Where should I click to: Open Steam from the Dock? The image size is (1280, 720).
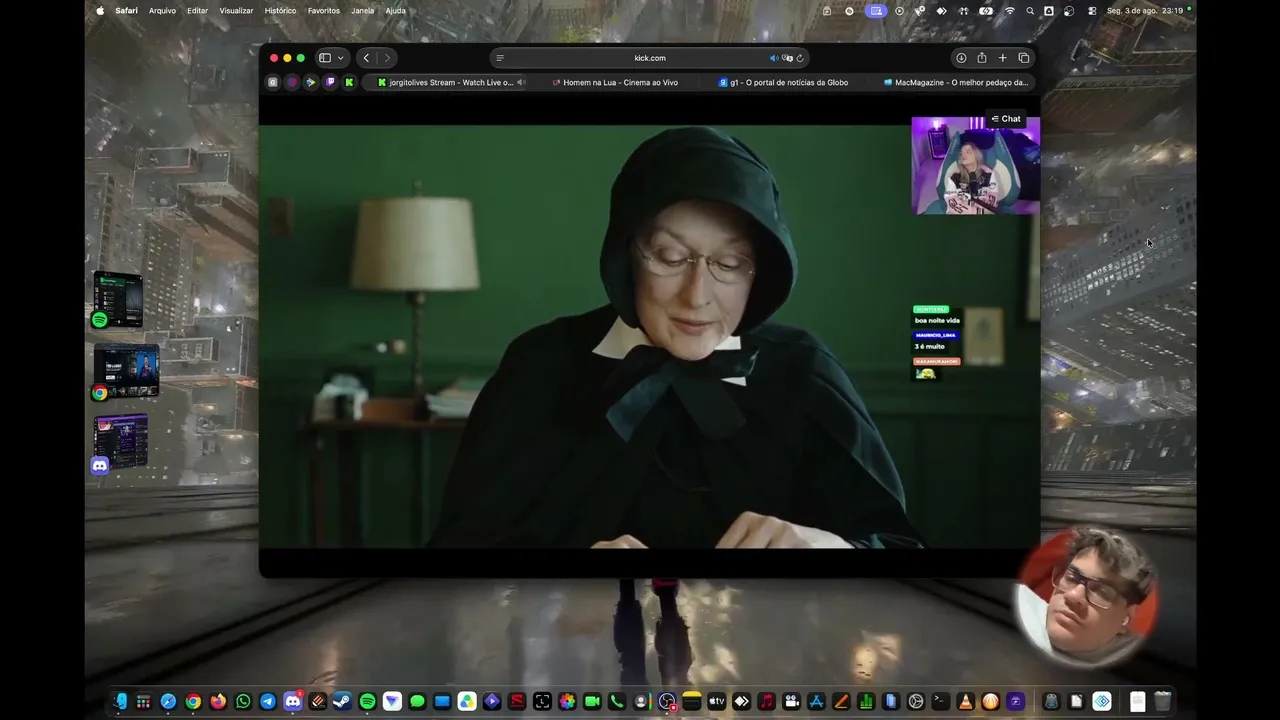[x=342, y=701]
